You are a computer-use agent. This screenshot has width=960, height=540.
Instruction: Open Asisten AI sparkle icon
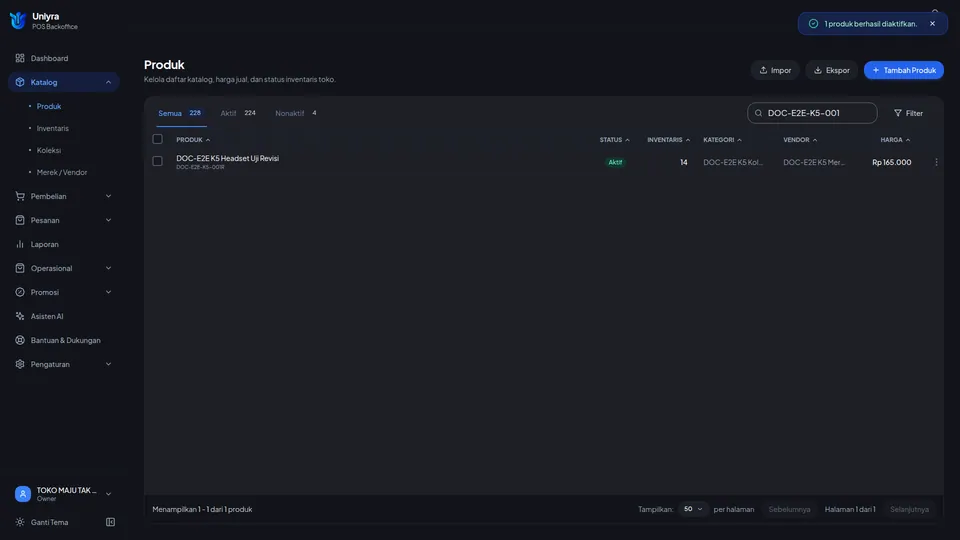tap(20, 317)
